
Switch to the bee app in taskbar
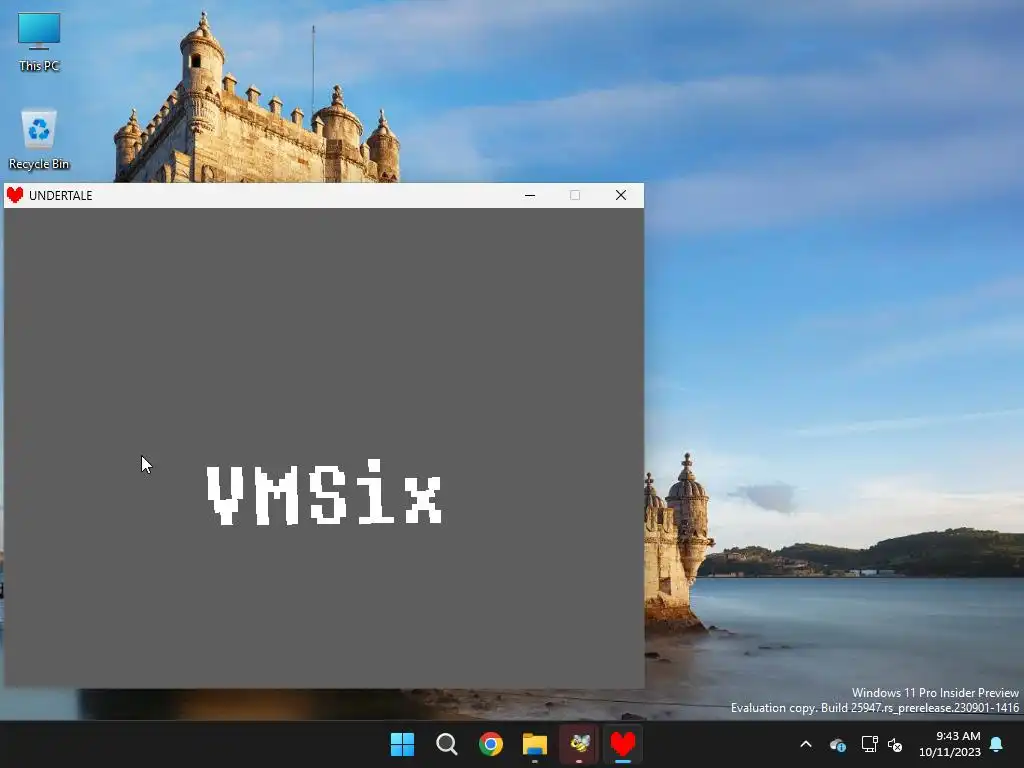[x=579, y=744]
